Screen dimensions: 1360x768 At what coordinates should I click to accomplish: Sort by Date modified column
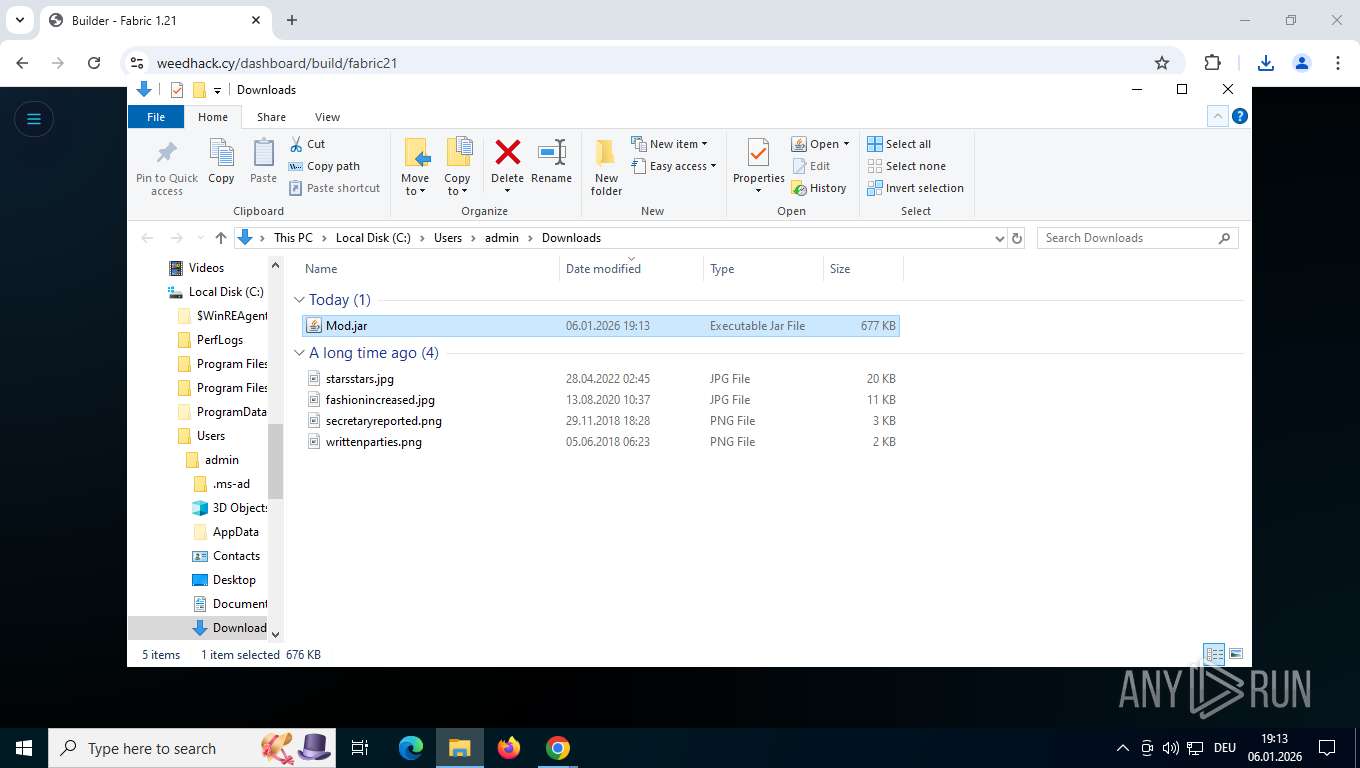[631, 269]
